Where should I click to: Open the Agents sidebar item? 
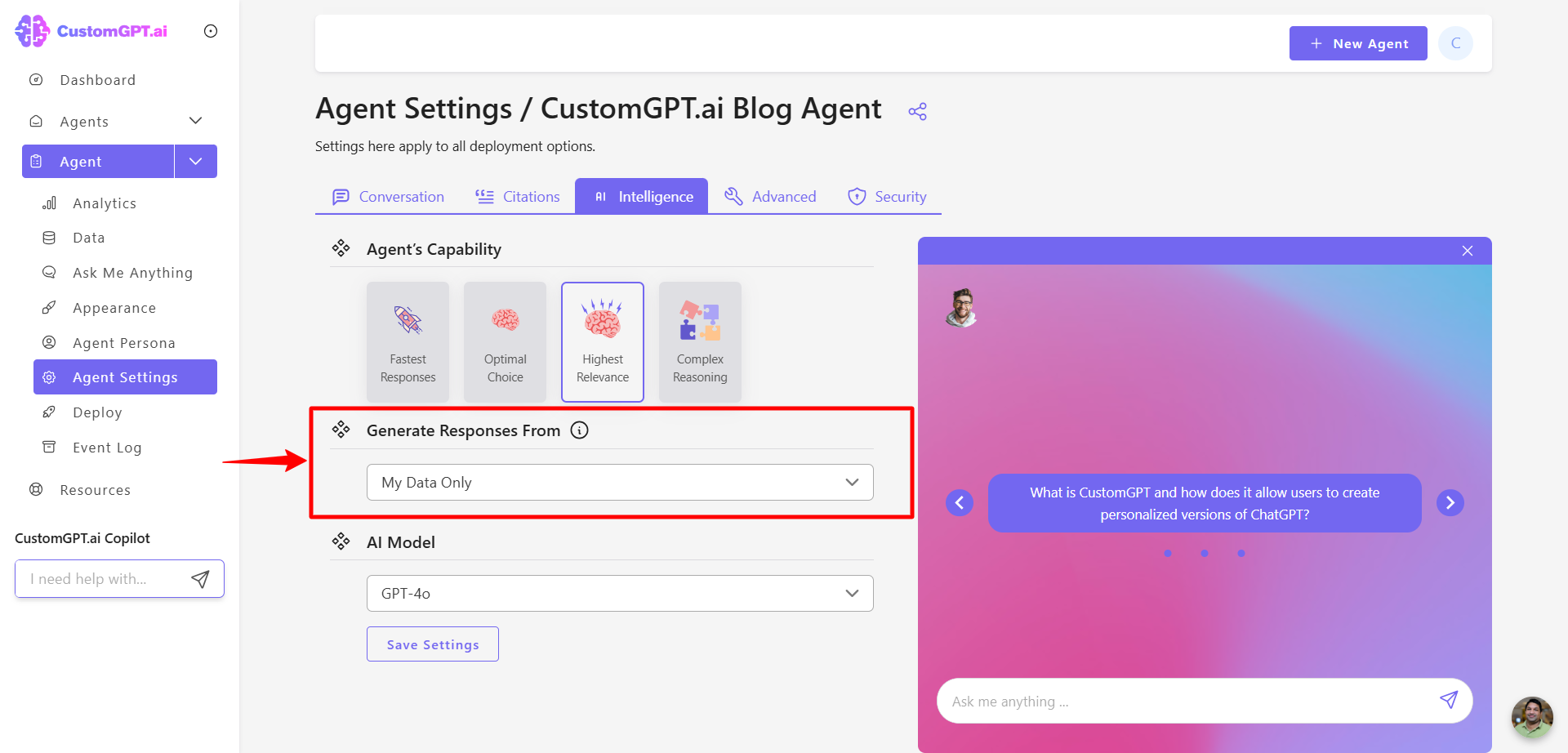tap(84, 122)
